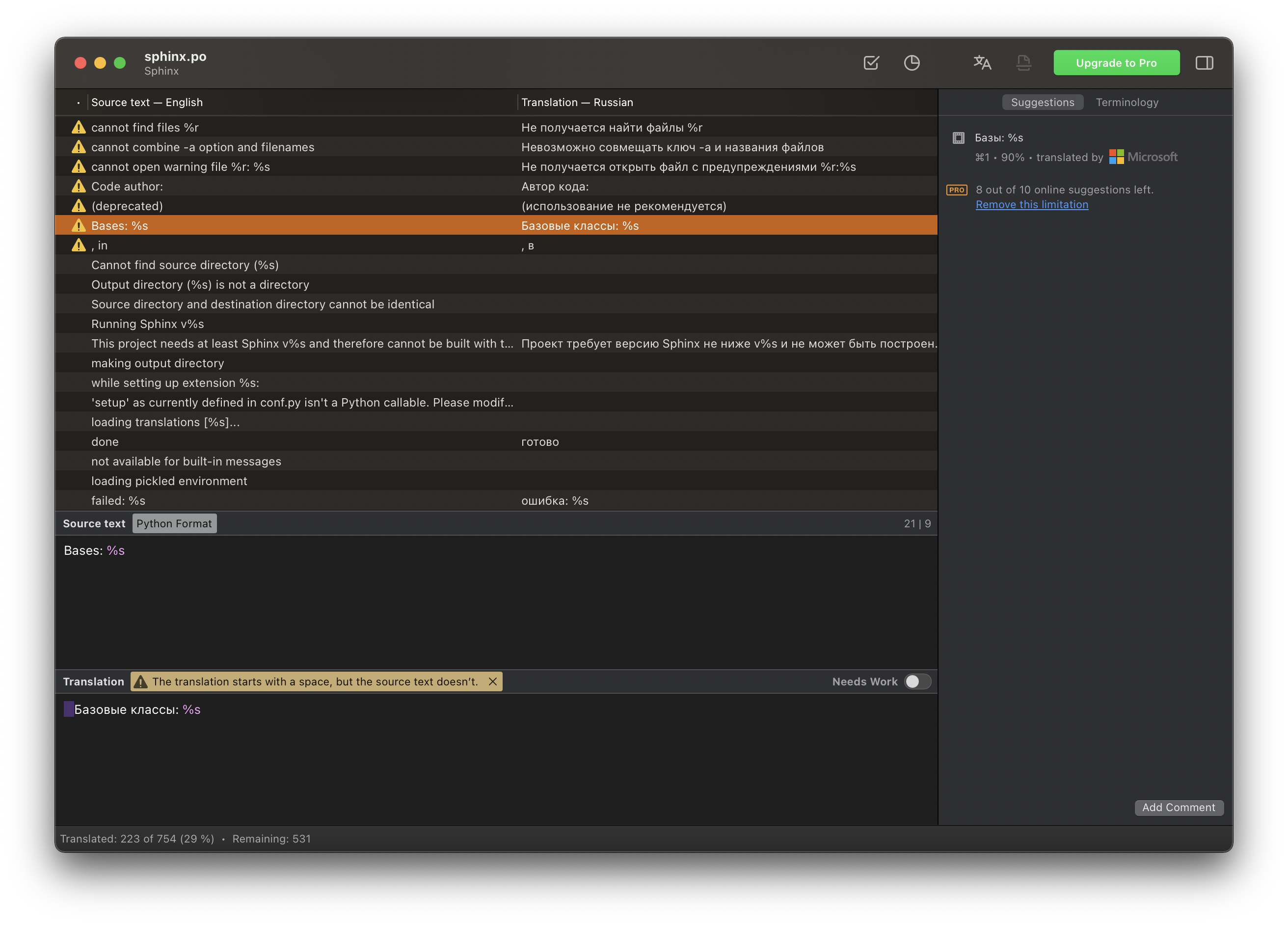The image size is (1288, 925).
Task: Open the 'Remove this limitation' link
Action: pyautogui.click(x=1031, y=205)
